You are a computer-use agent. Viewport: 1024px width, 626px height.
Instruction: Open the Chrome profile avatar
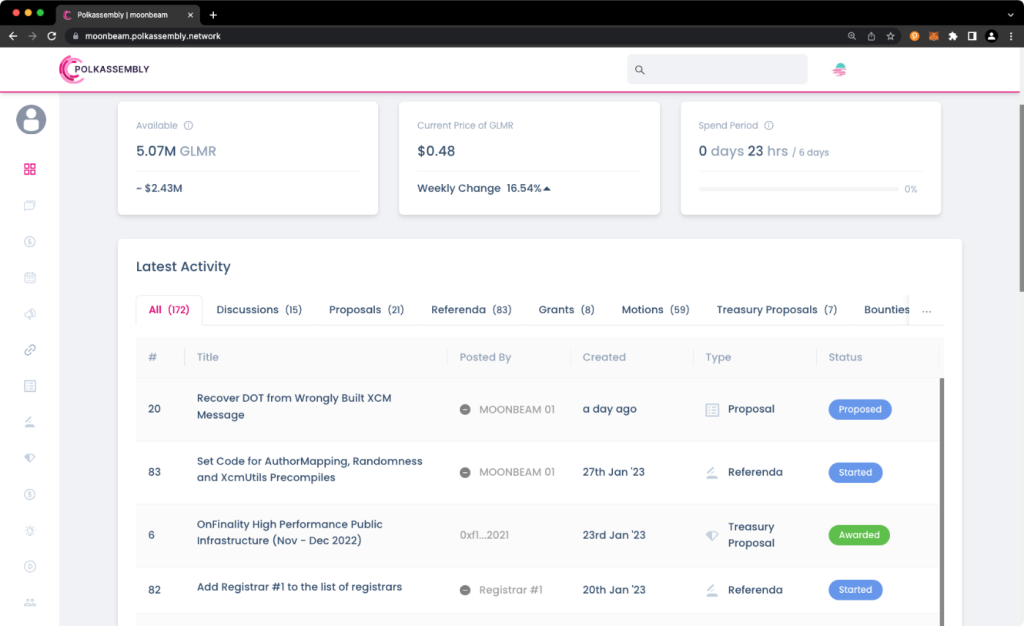[991, 37]
